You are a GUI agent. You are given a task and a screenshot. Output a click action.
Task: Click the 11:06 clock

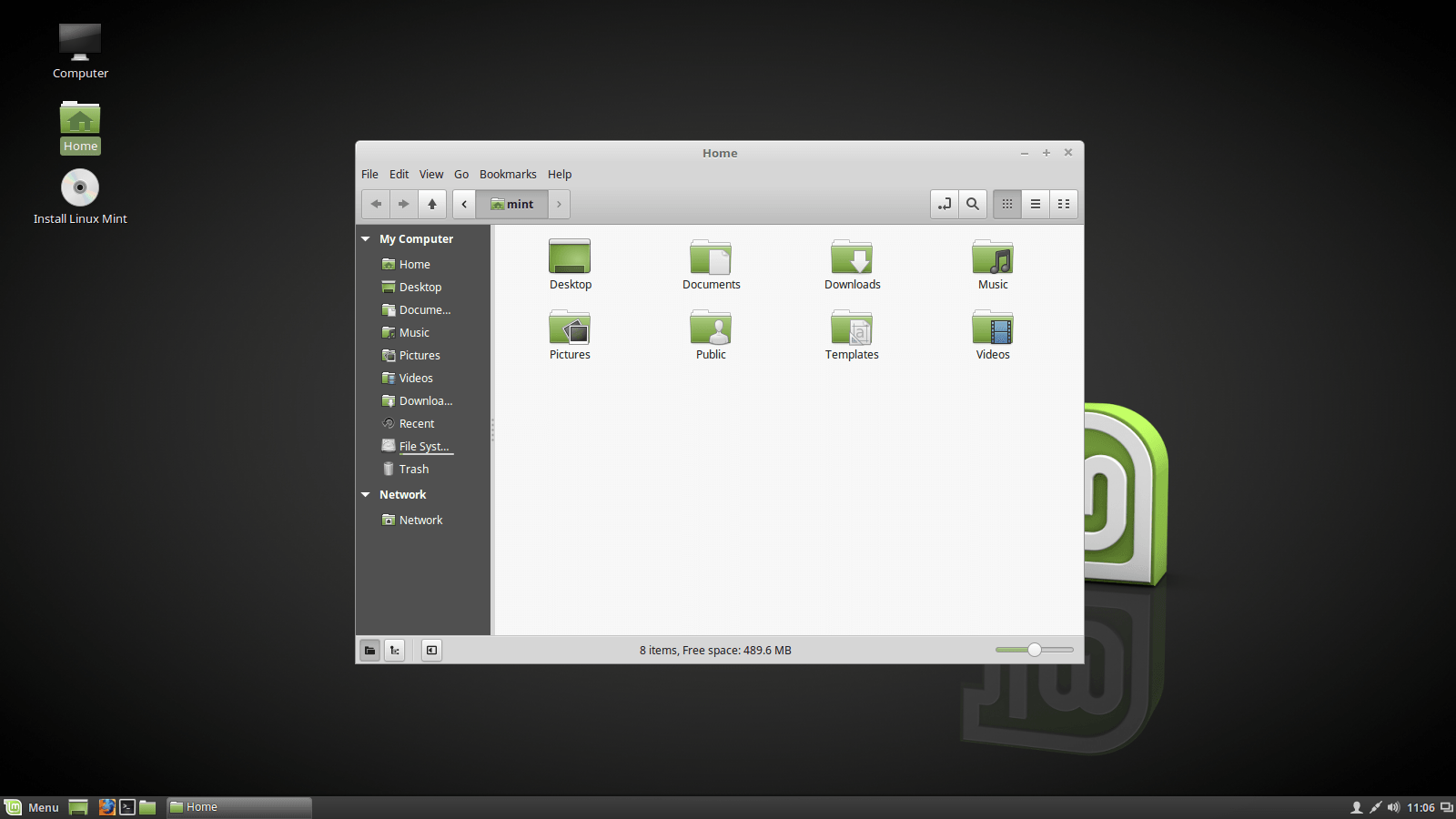[1421, 807]
